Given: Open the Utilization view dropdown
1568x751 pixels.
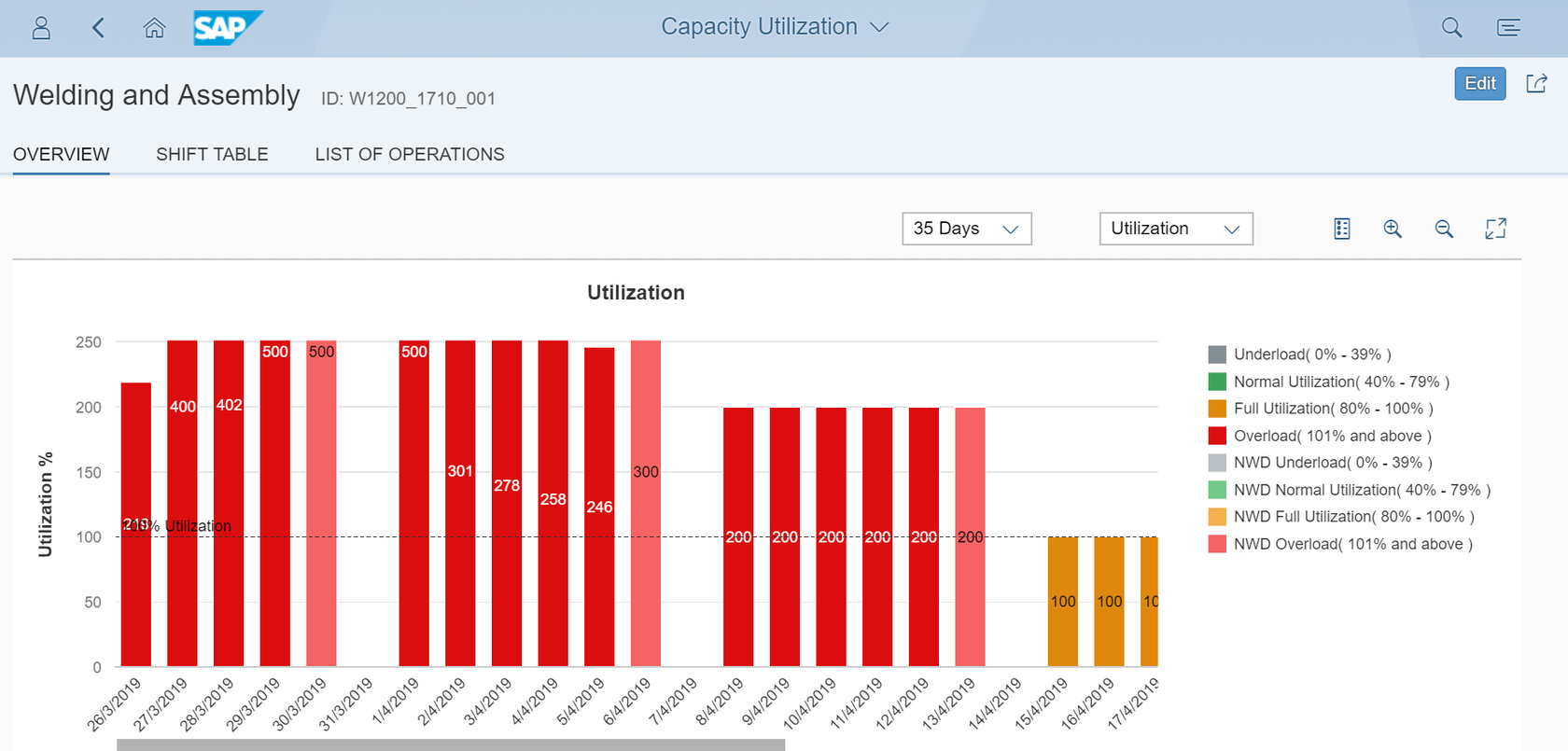Looking at the screenshot, I should (1176, 229).
